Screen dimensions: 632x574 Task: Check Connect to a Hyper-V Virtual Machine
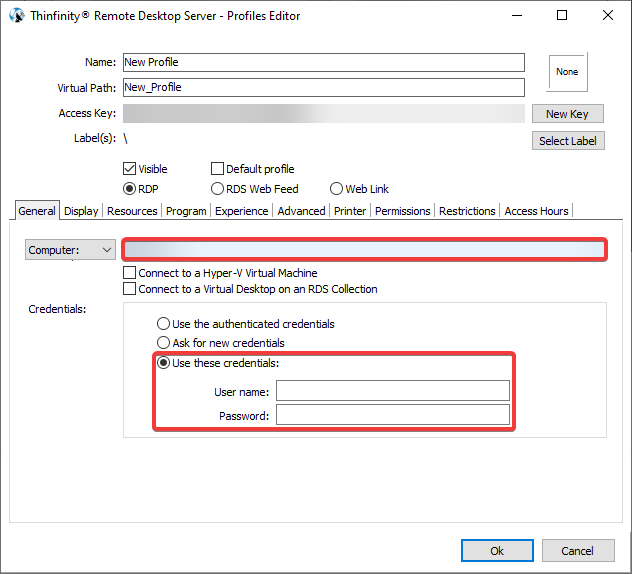[x=129, y=273]
